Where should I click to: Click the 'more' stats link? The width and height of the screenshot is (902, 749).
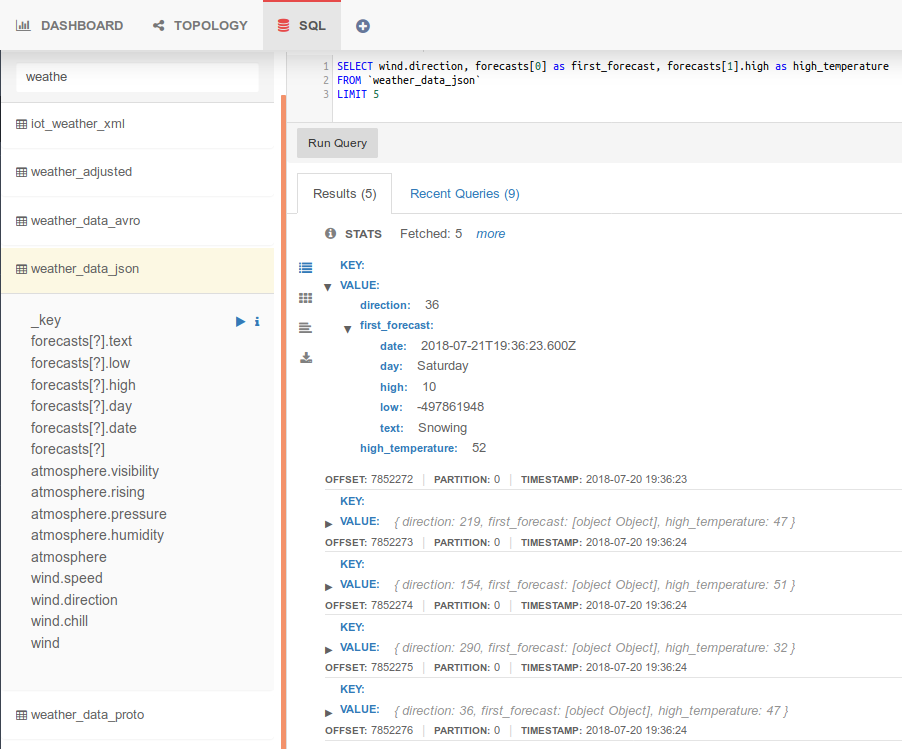tap(491, 234)
